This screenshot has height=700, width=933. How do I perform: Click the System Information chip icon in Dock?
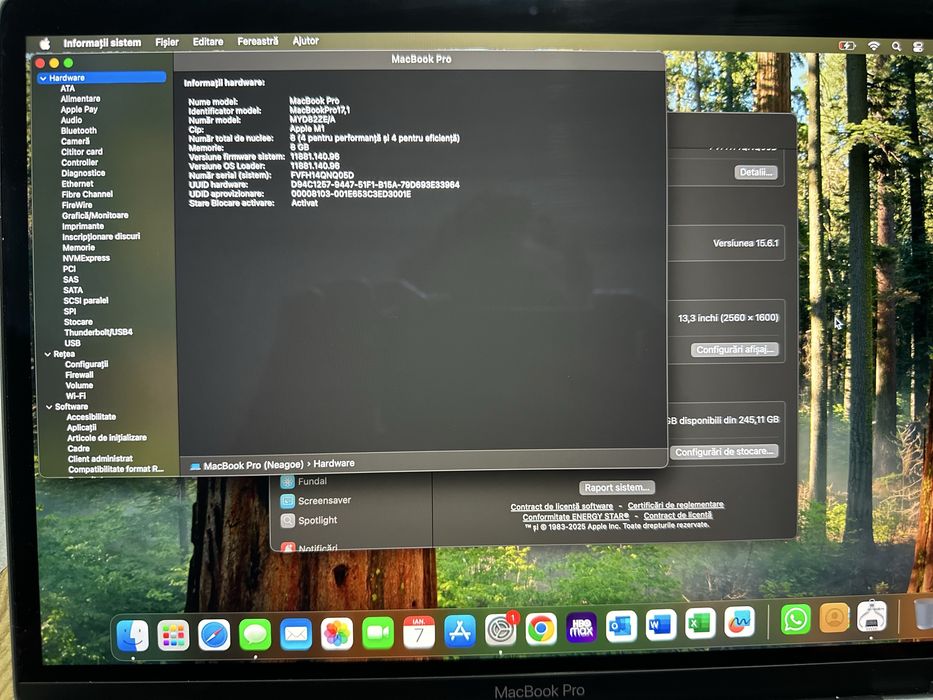872,616
